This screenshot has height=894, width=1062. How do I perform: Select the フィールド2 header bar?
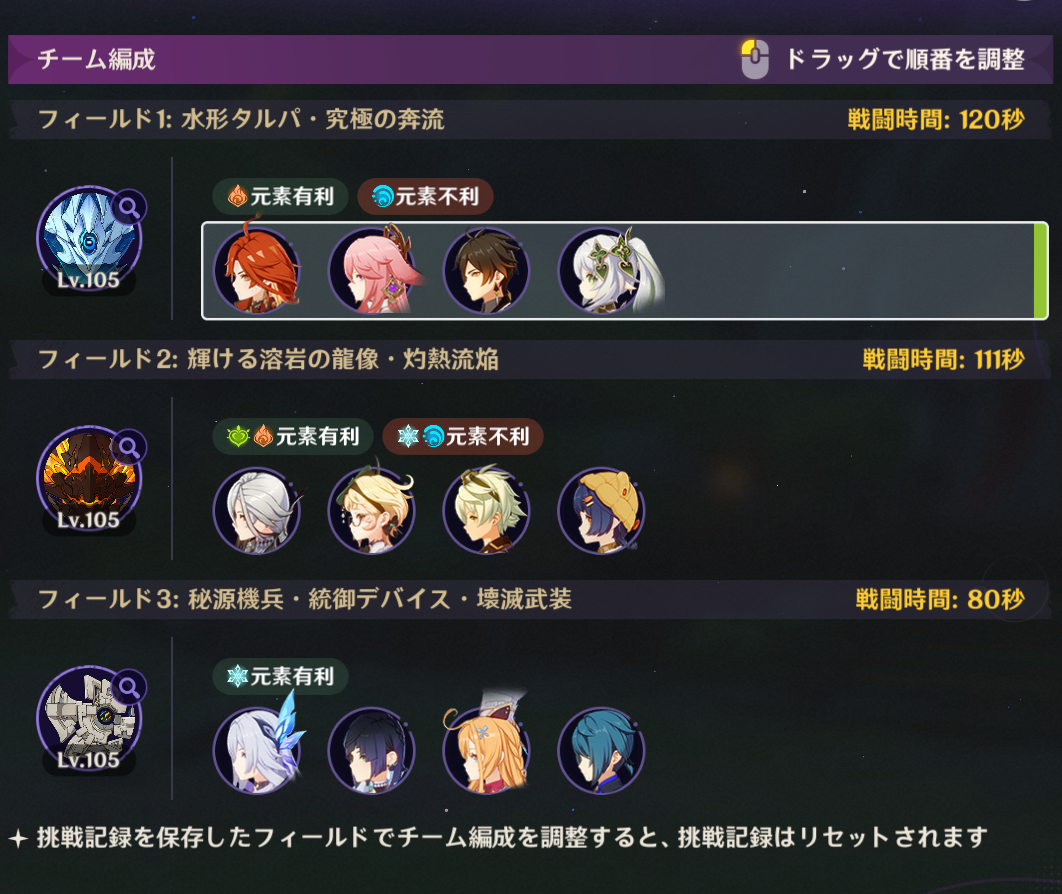point(530,359)
